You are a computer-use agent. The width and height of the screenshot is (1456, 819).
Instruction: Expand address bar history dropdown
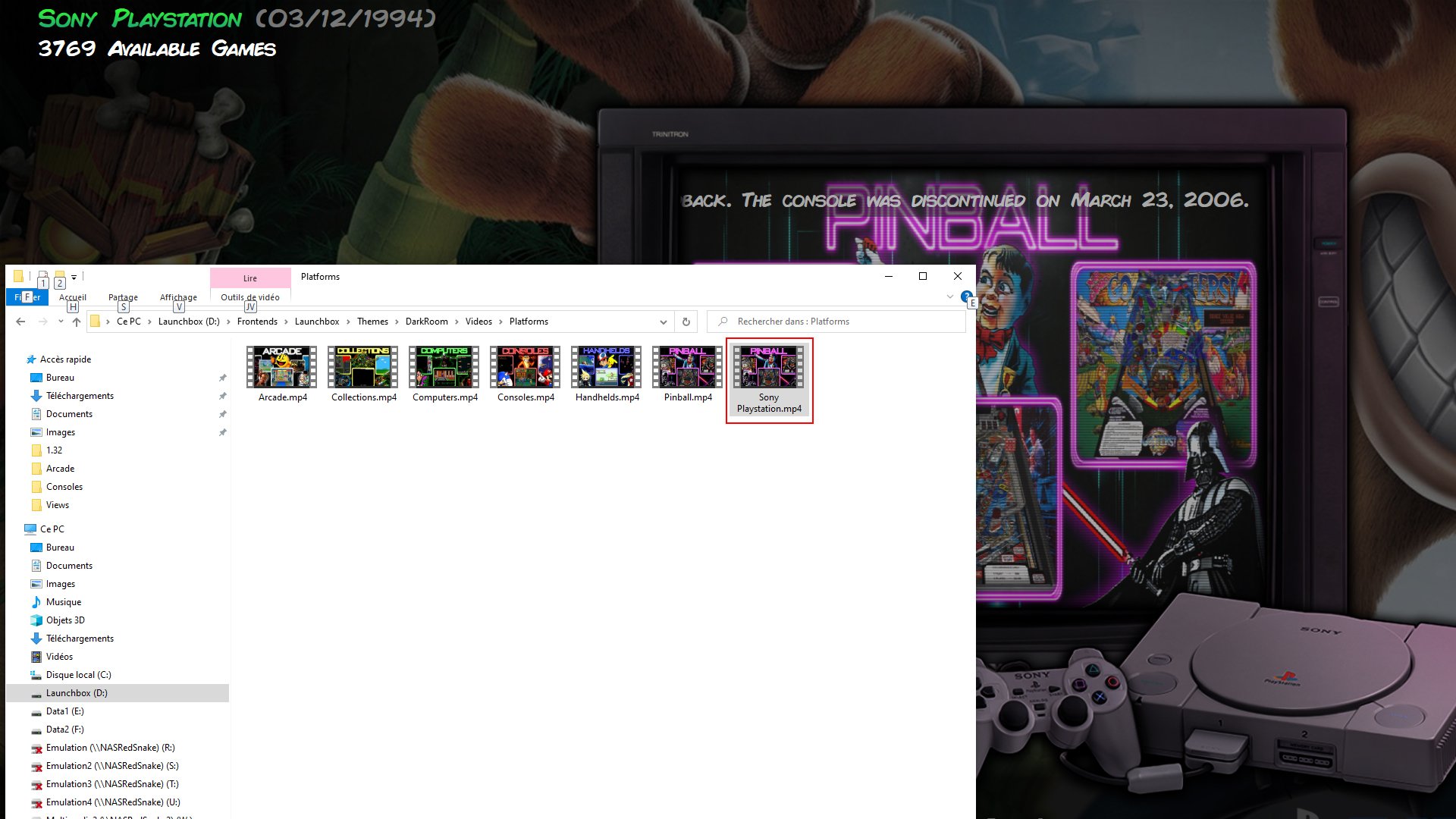point(664,322)
